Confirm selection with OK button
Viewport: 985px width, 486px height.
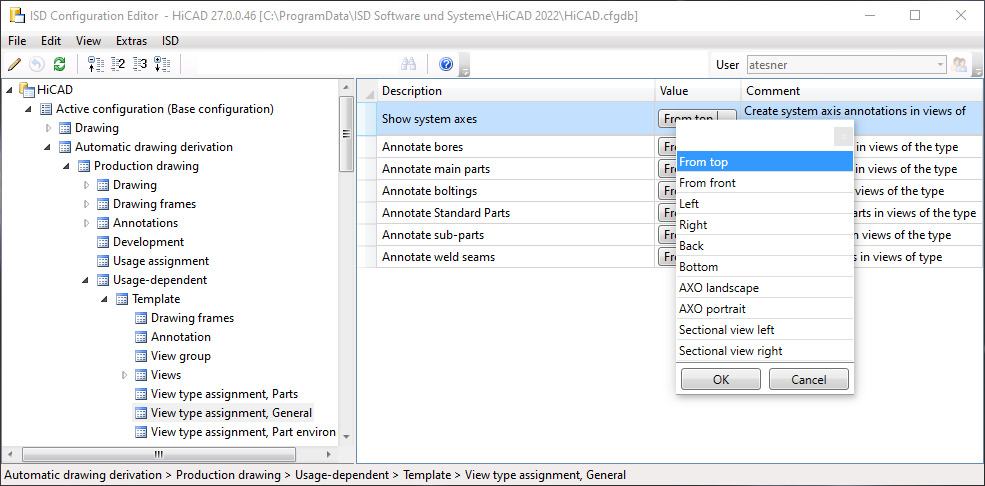(x=721, y=379)
